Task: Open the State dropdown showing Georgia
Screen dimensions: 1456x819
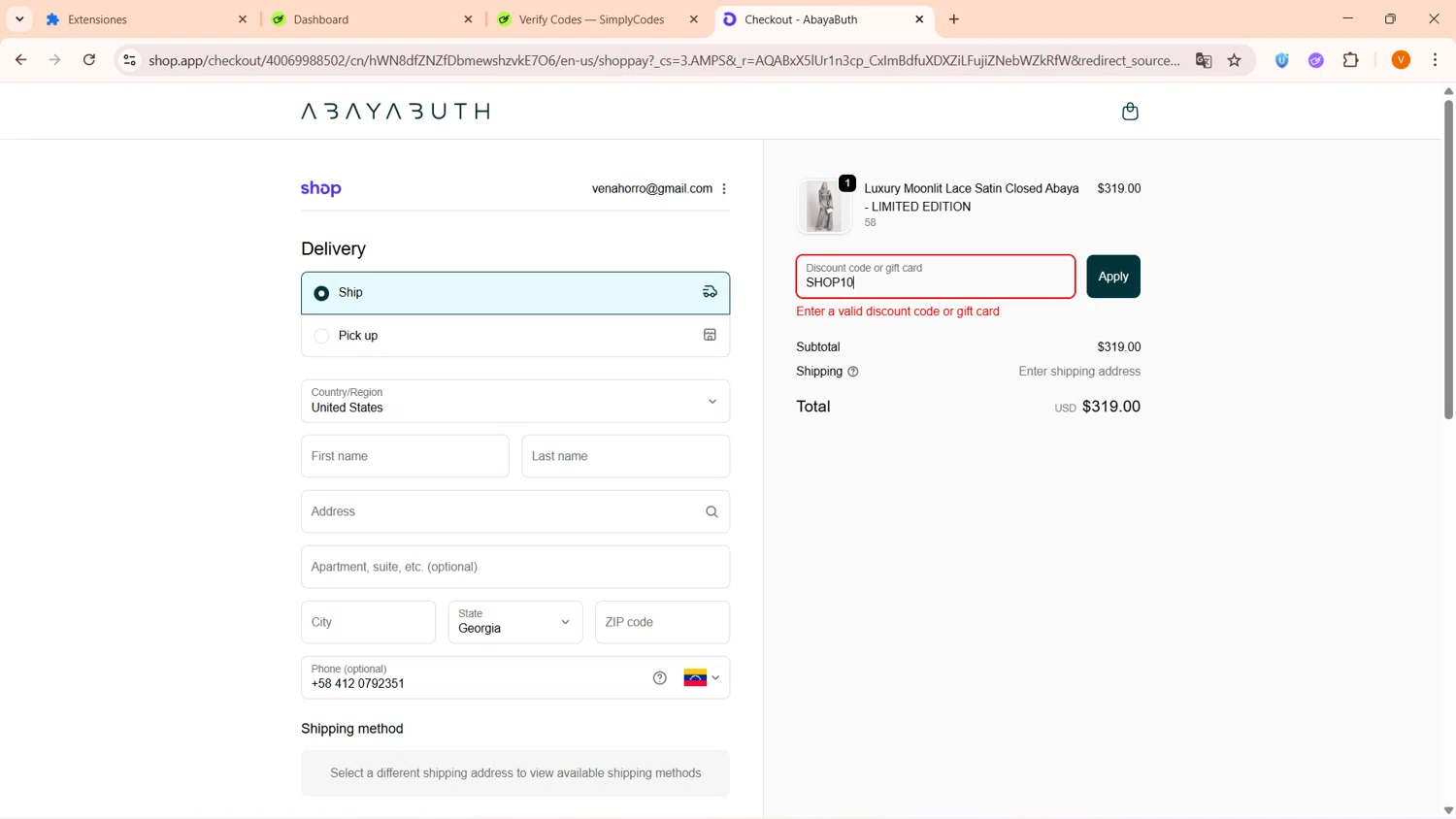Action: [x=515, y=622]
